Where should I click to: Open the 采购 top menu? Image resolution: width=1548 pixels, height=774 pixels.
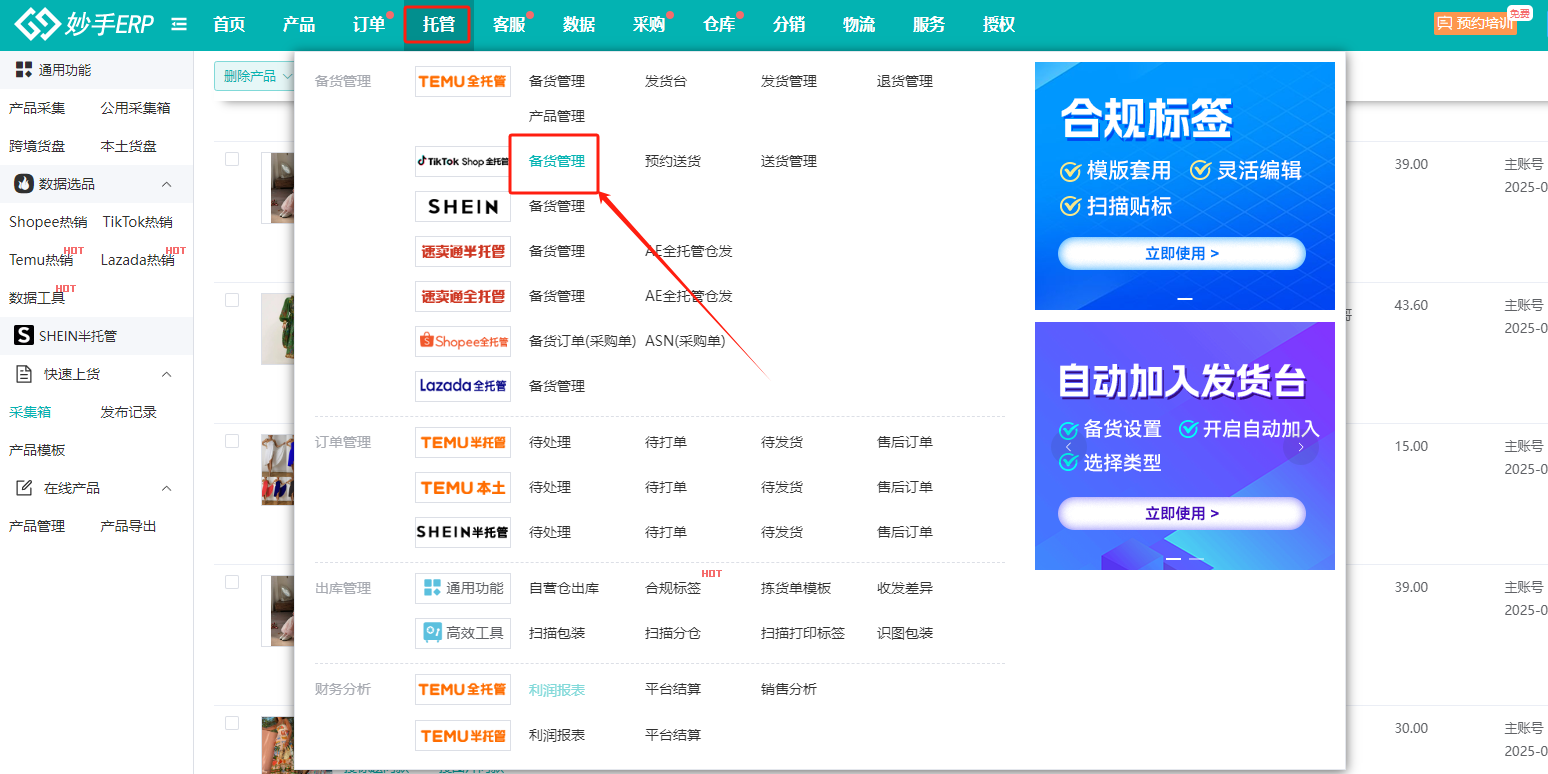[649, 24]
